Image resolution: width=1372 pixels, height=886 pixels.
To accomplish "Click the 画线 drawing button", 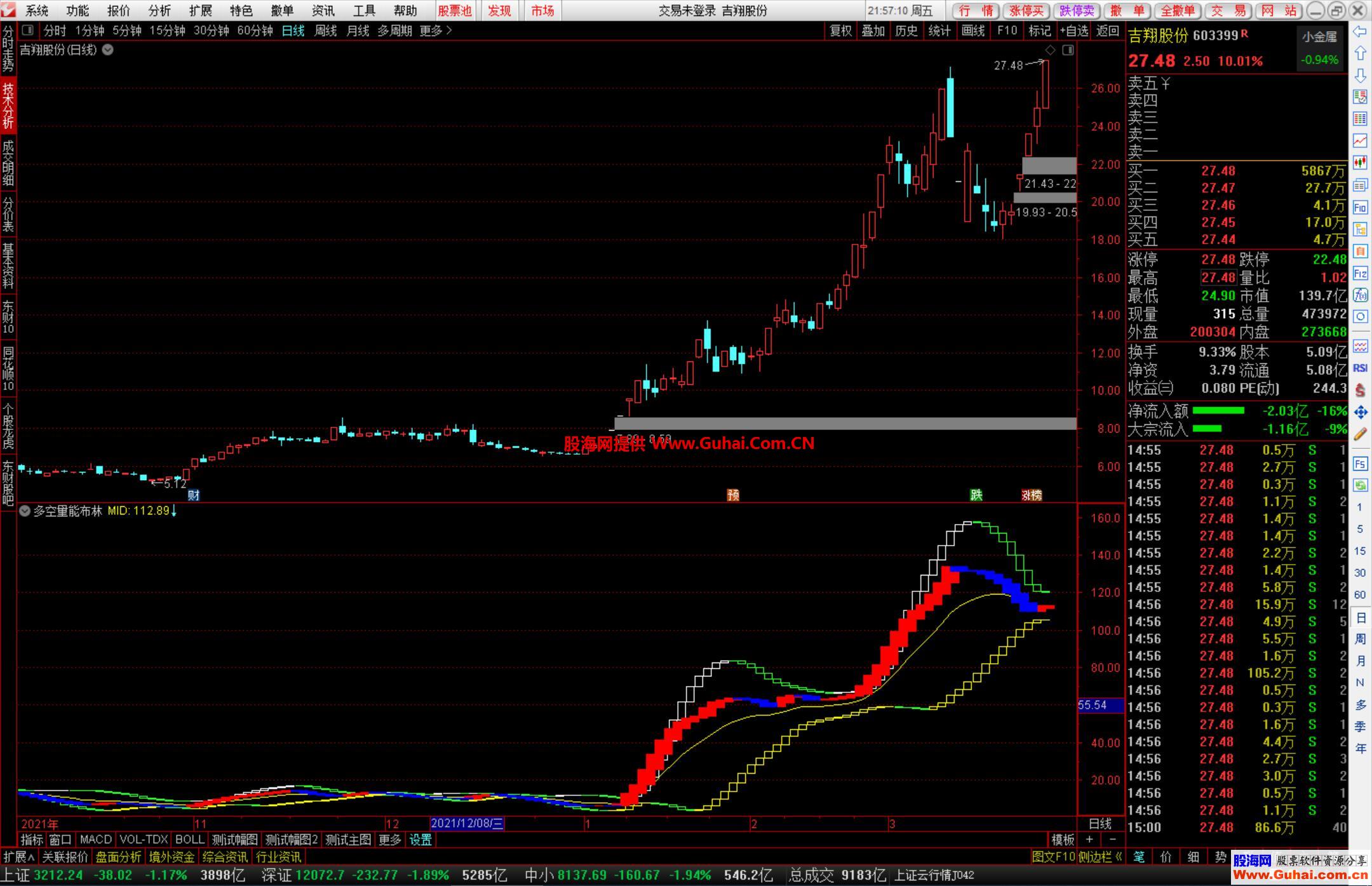I will click(x=973, y=30).
